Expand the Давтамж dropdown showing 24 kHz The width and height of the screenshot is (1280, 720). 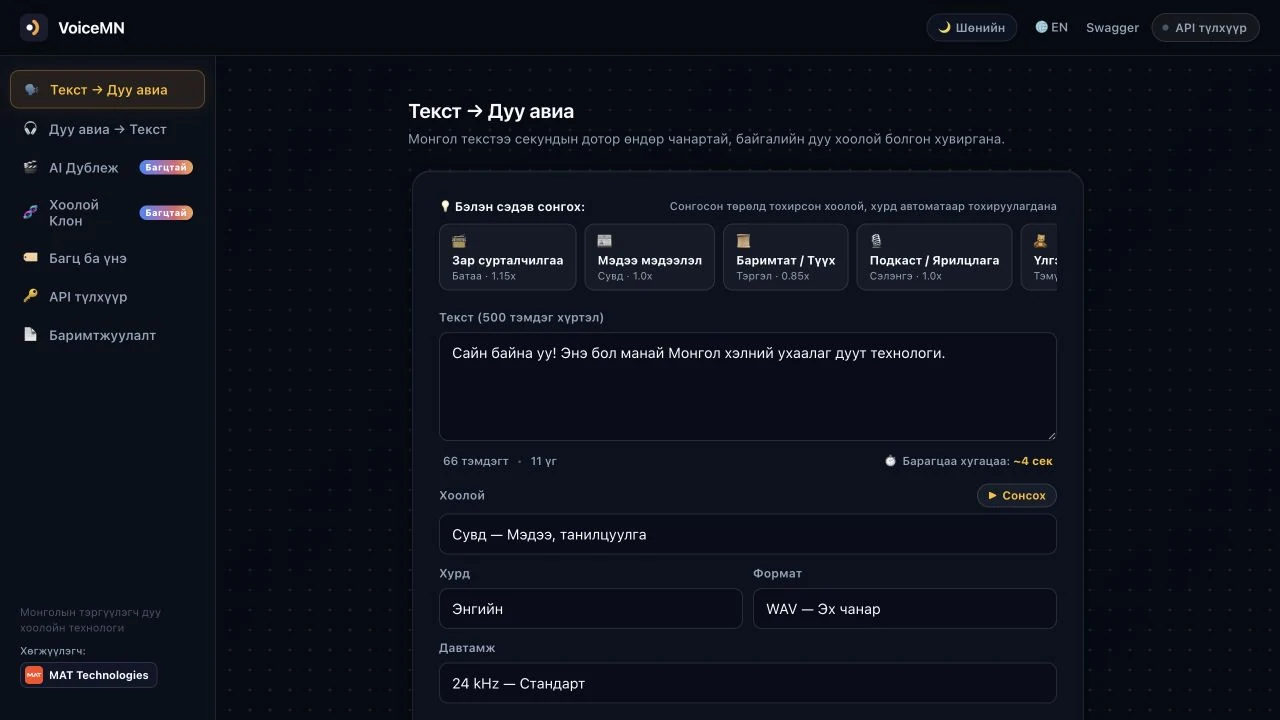[x=748, y=683]
